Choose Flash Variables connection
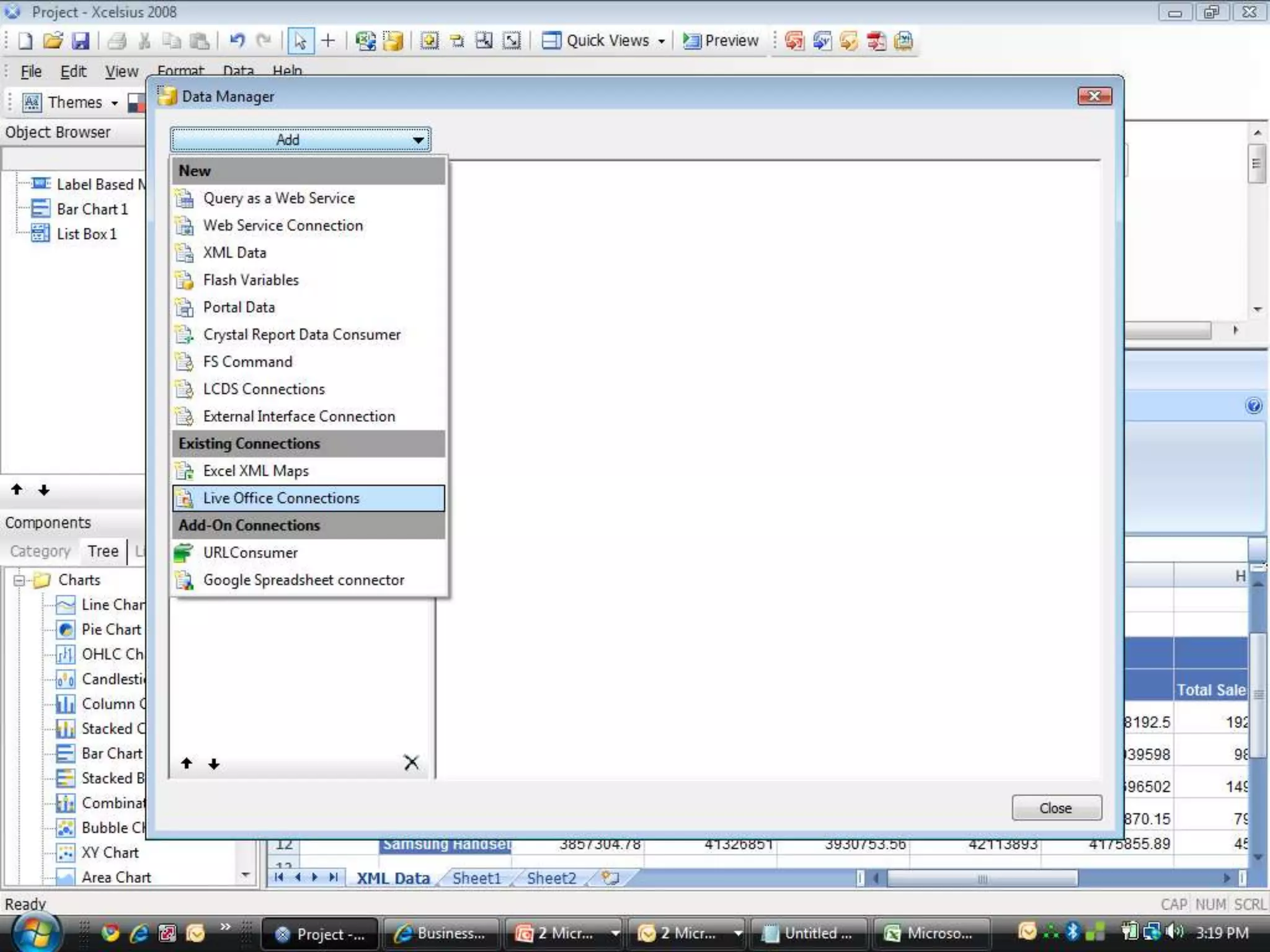1270x952 pixels. click(x=309, y=280)
